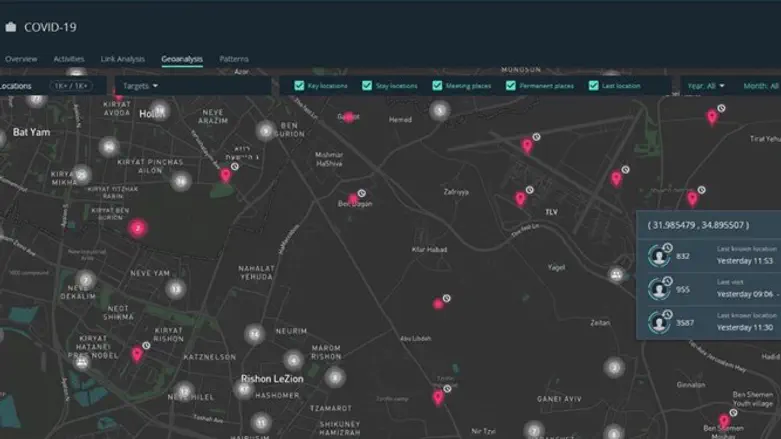Viewport: 781px width, 439px height.
Task: Select the pink pin near TLV airport
Action: [520, 198]
